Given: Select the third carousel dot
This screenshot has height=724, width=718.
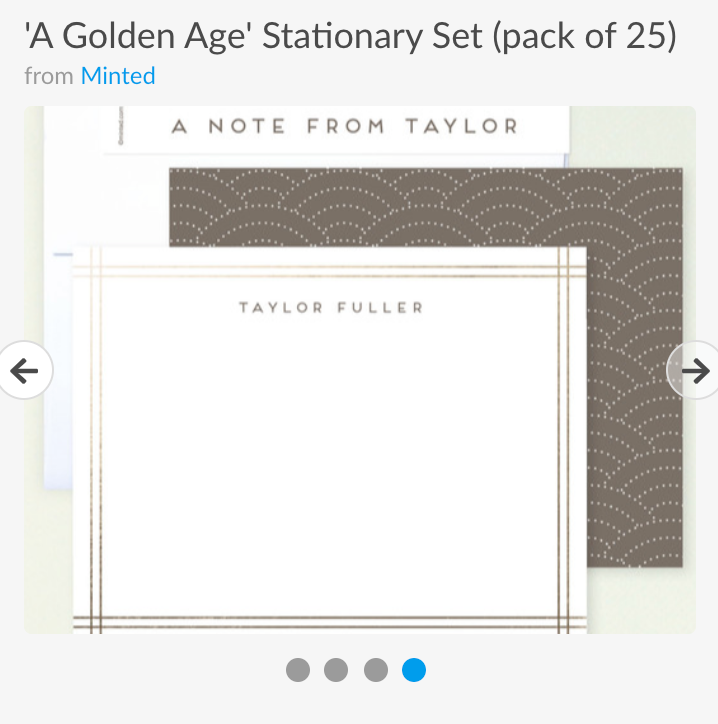Looking at the screenshot, I should click(x=376, y=670).
